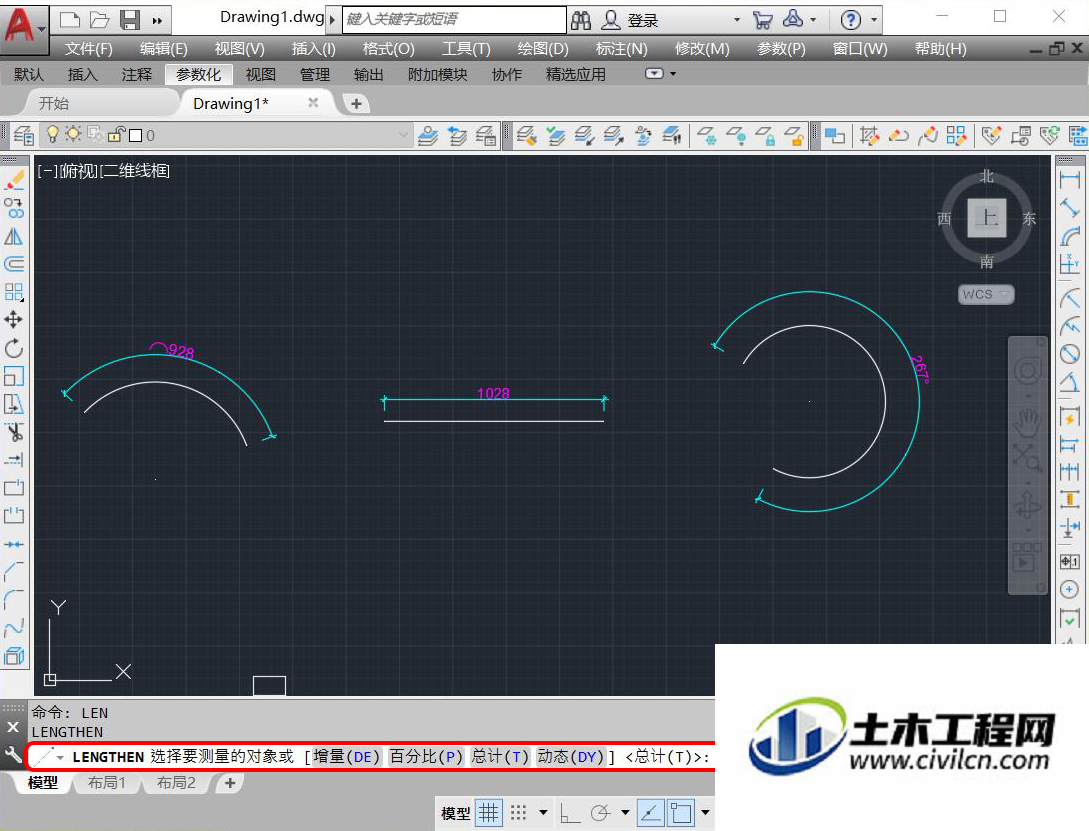Switch to the 输出 ribbon tab
The image size is (1089, 831).
coord(368,74)
